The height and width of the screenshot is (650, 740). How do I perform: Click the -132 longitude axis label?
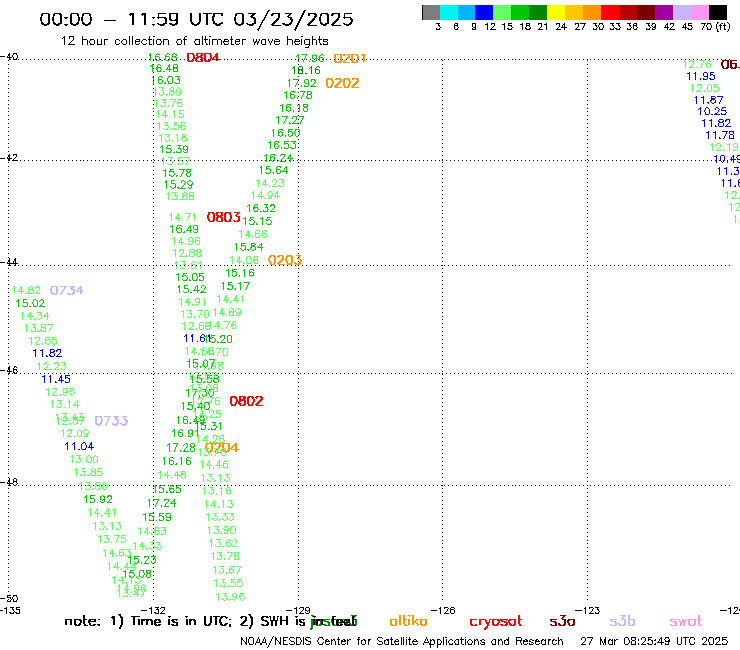tap(153, 611)
